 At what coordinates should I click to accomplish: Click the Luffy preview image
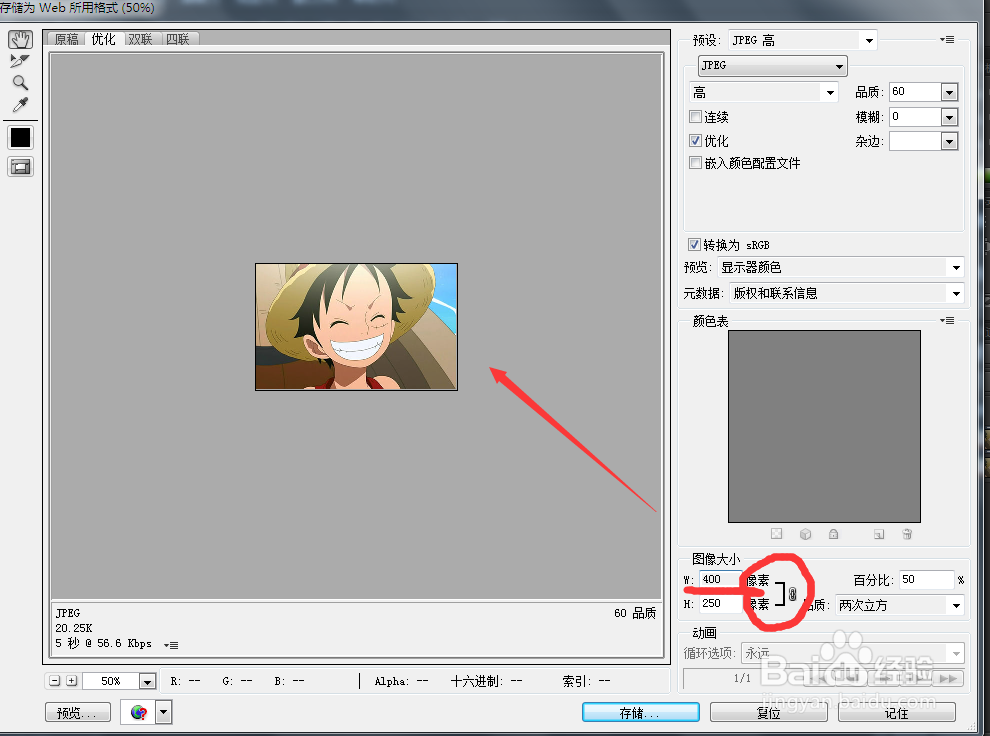coord(356,327)
